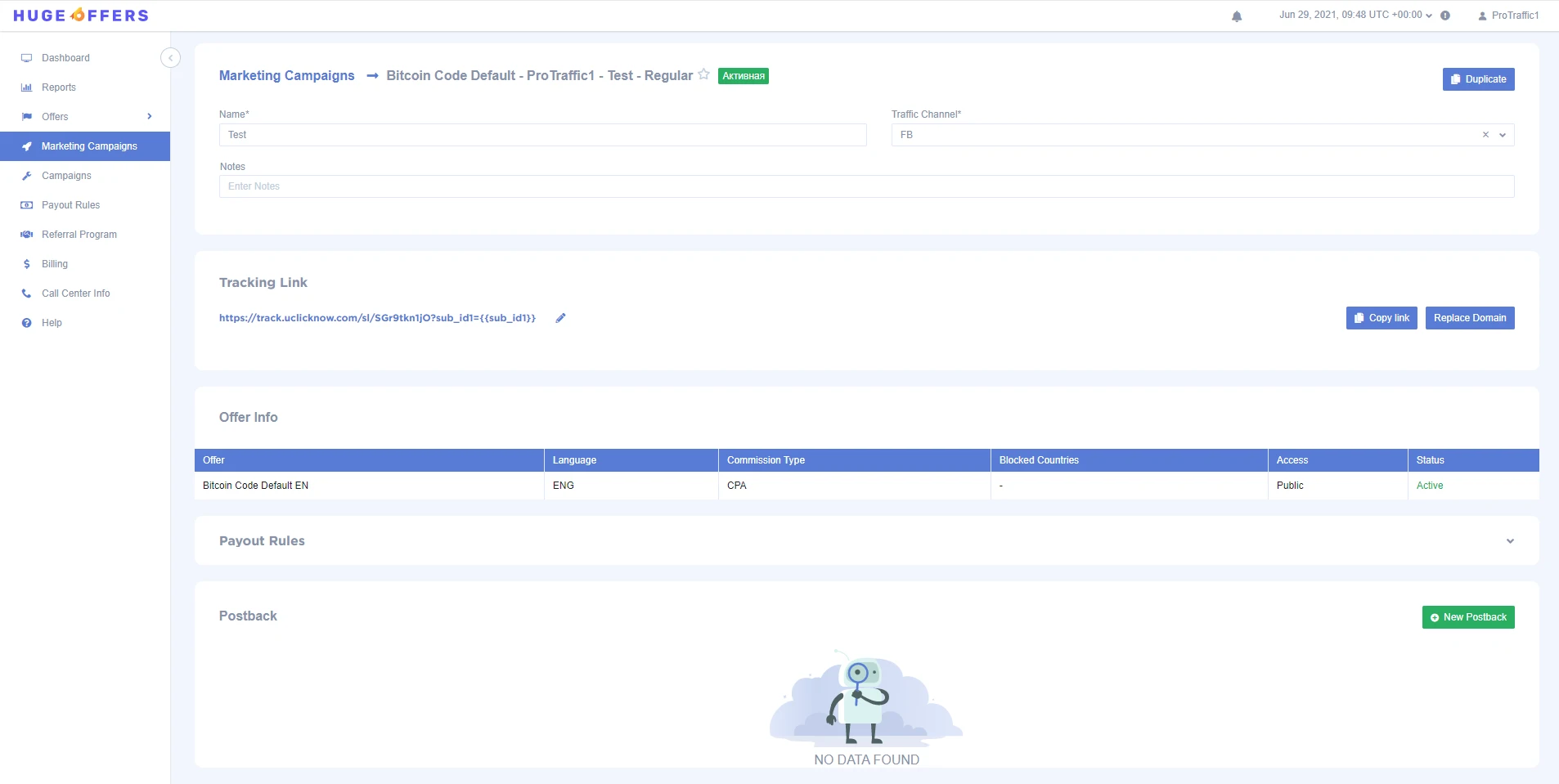This screenshot has width=1559, height=784.
Task: Click the Blocked Countries column header
Action: 1130,460
